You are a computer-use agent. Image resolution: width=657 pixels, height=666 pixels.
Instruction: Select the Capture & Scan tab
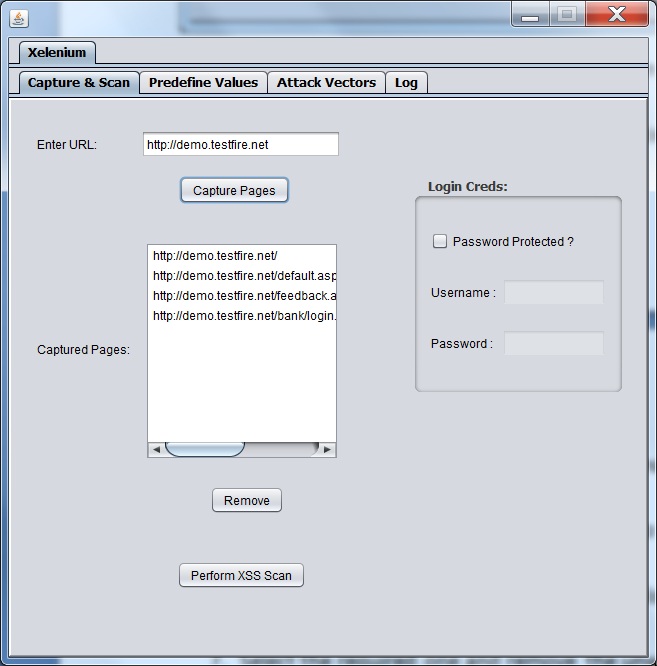coord(78,83)
